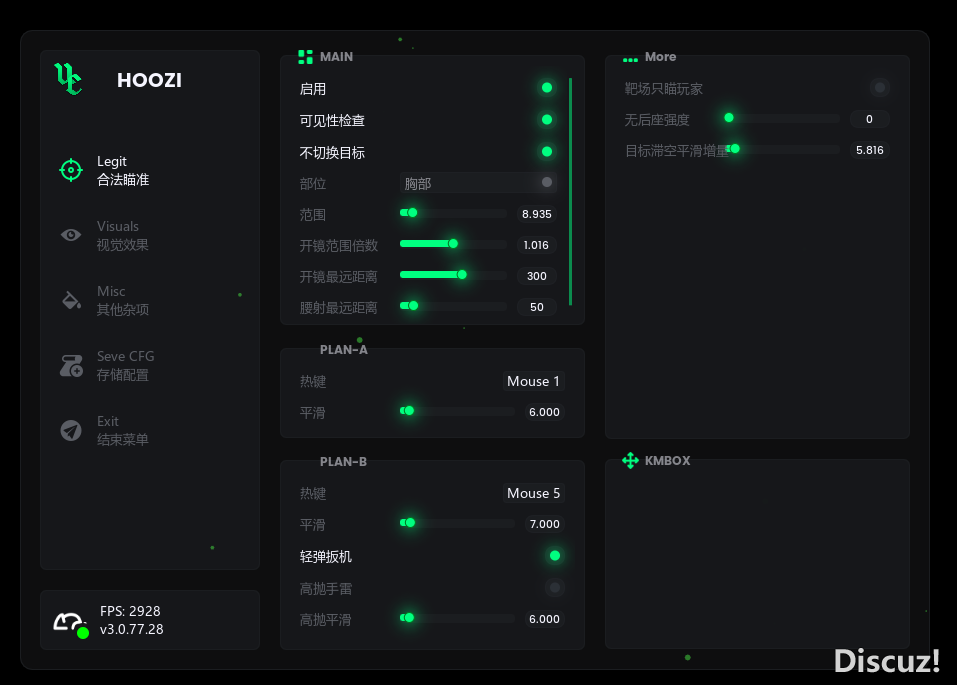Click the Seve CFG storage icon
The height and width of the screenshot is (685, 957).
coord(70,366)
